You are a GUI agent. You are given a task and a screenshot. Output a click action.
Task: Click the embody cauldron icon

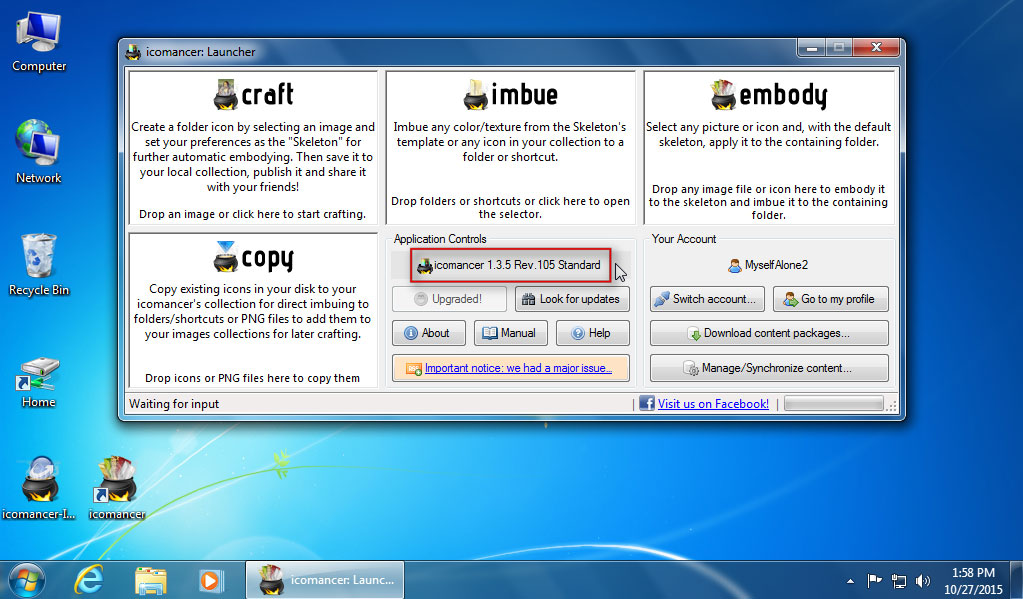click(723, 95)
